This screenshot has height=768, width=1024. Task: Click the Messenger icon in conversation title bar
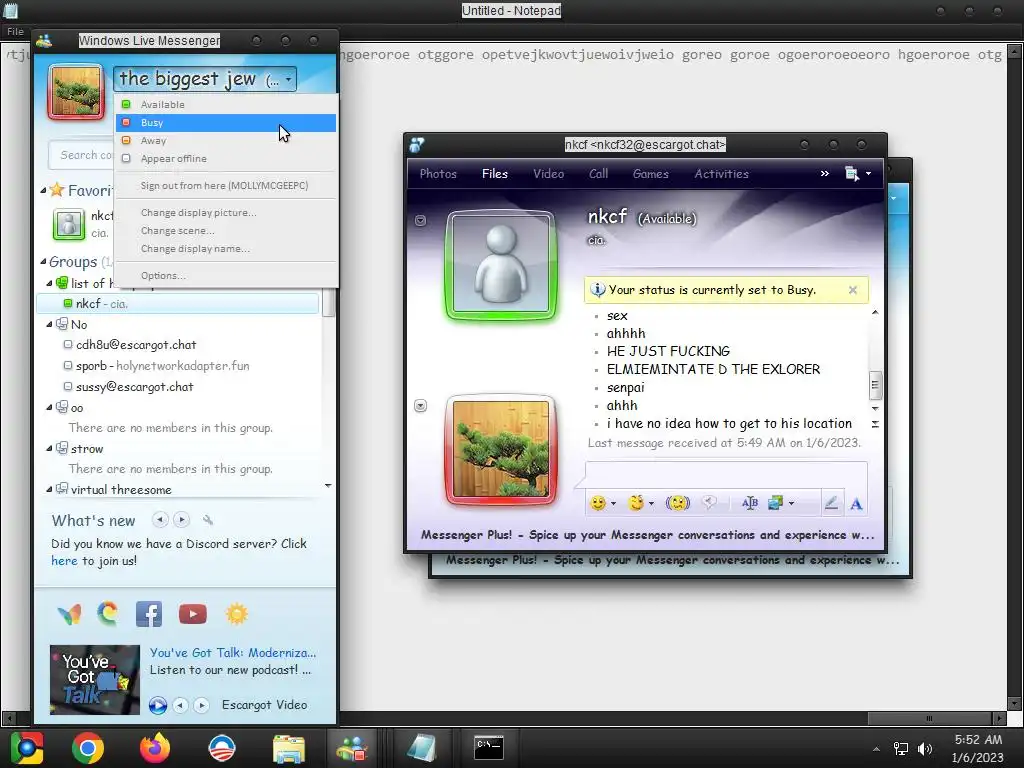pyautogui.click(x=417, y=144)
